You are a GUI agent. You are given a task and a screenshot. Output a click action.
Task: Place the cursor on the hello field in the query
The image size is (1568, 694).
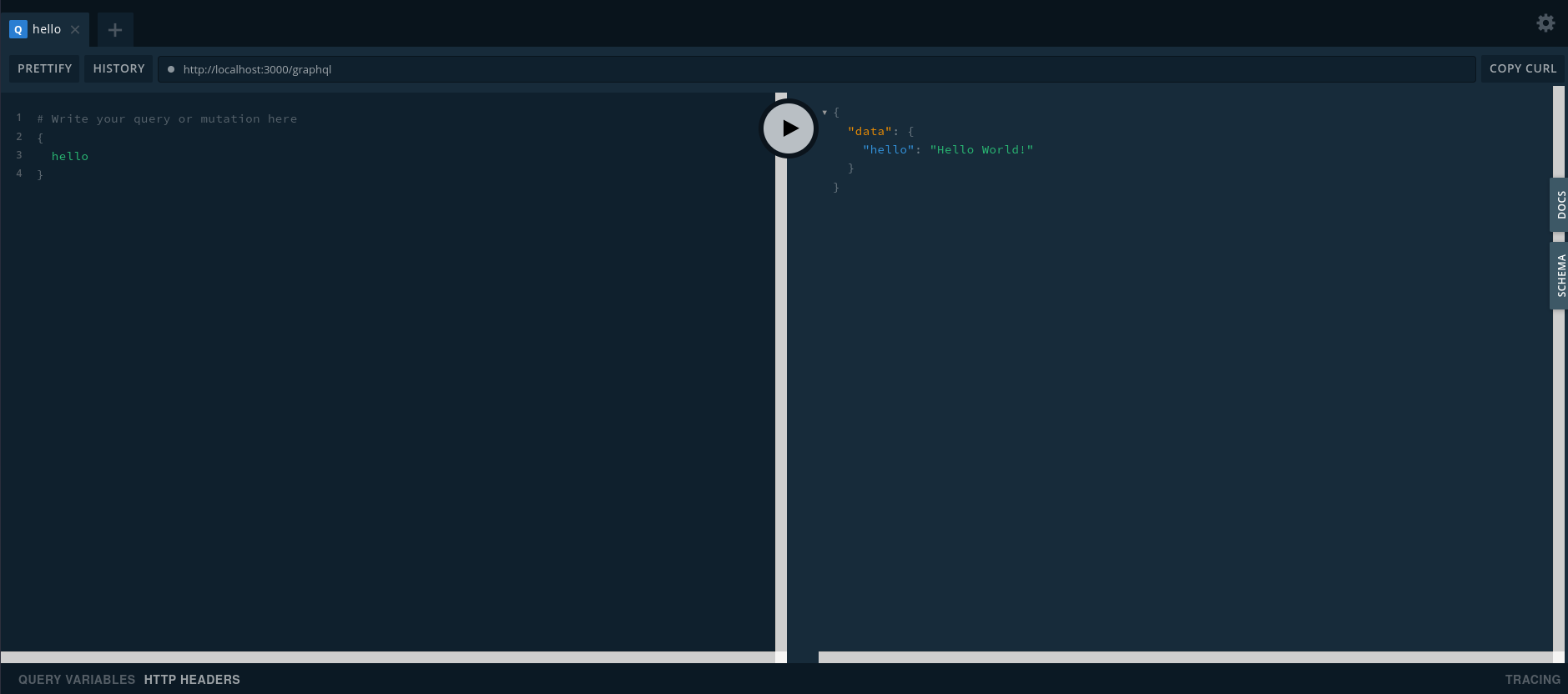(x=70, y=156)
